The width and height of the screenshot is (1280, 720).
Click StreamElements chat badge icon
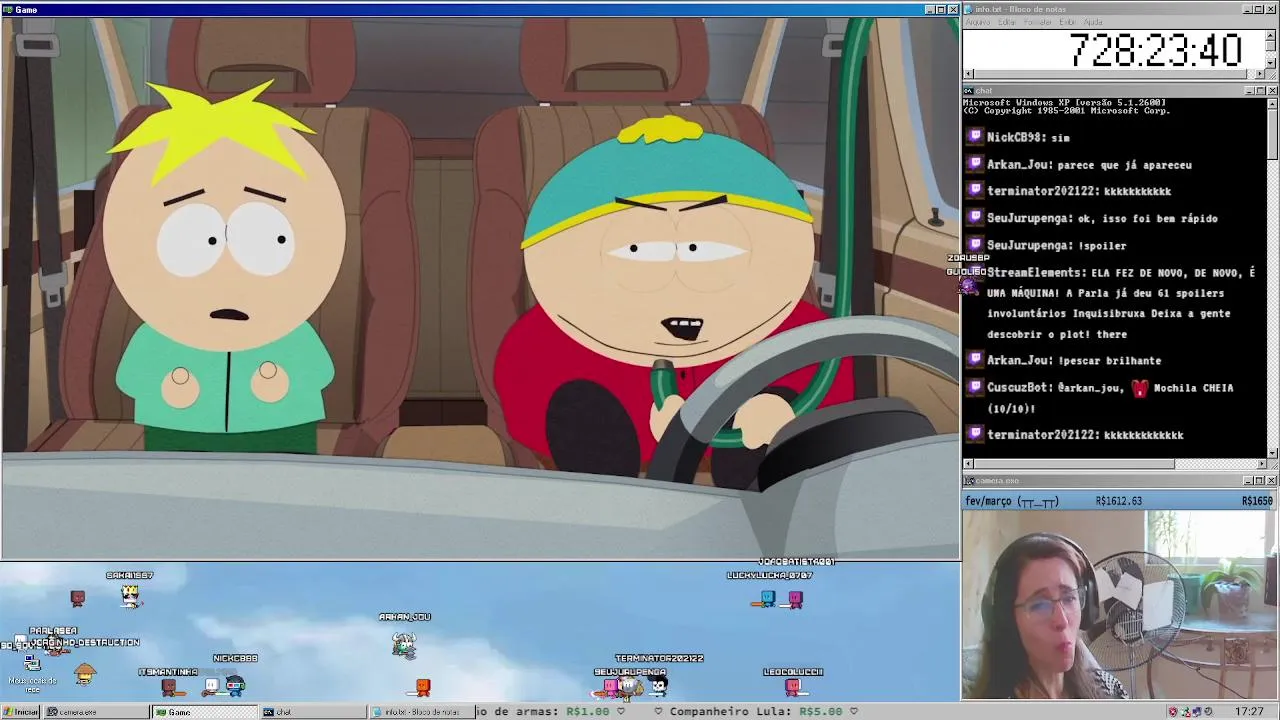975,272
